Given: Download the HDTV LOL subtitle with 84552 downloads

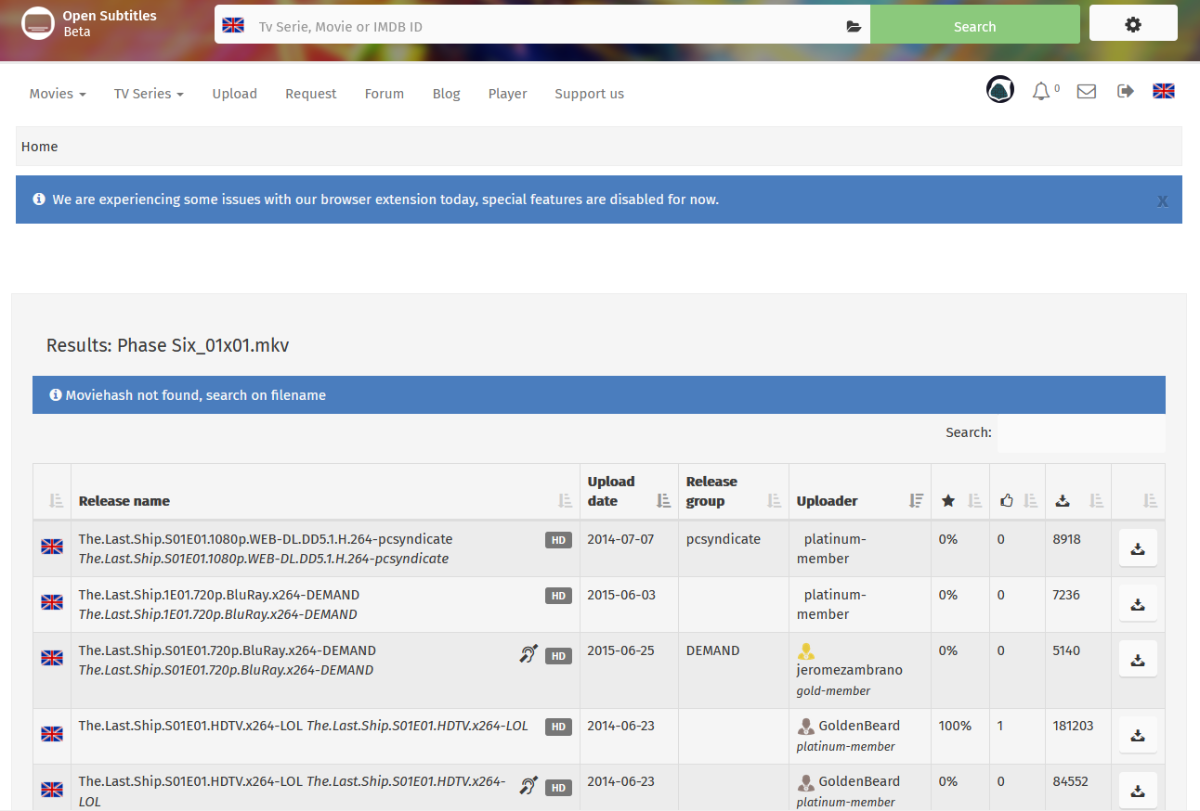Looking at the screenshot, I should (1137, 791).
